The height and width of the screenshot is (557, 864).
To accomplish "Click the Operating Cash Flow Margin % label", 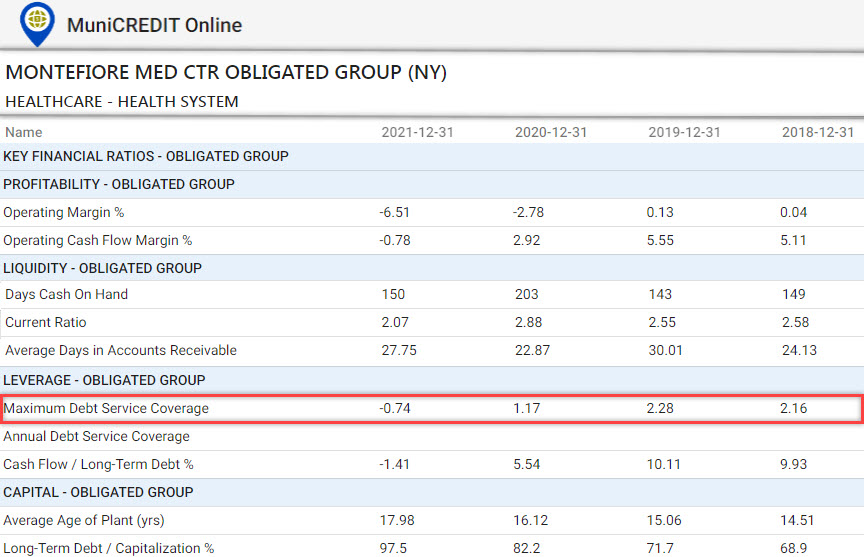I will [x=98, y=241].
